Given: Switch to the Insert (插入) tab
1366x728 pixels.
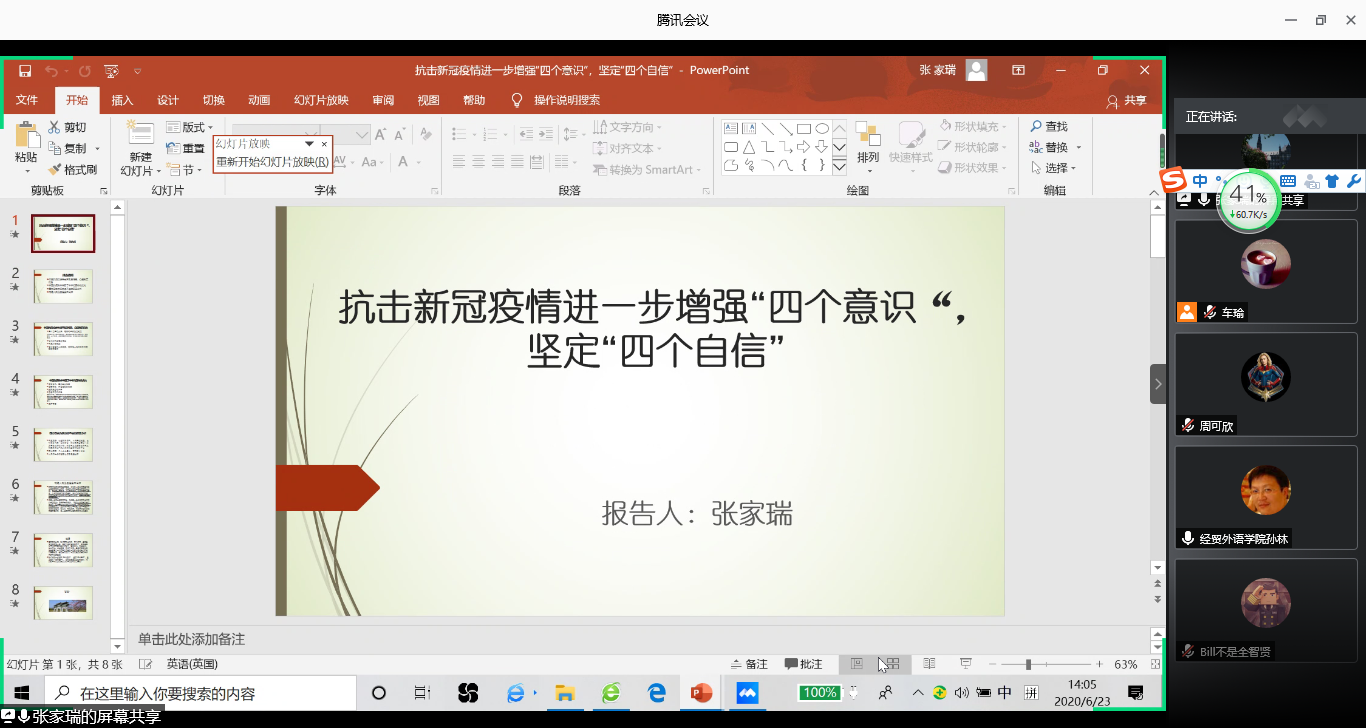Looking at the screenshot, I should (122, 100).
